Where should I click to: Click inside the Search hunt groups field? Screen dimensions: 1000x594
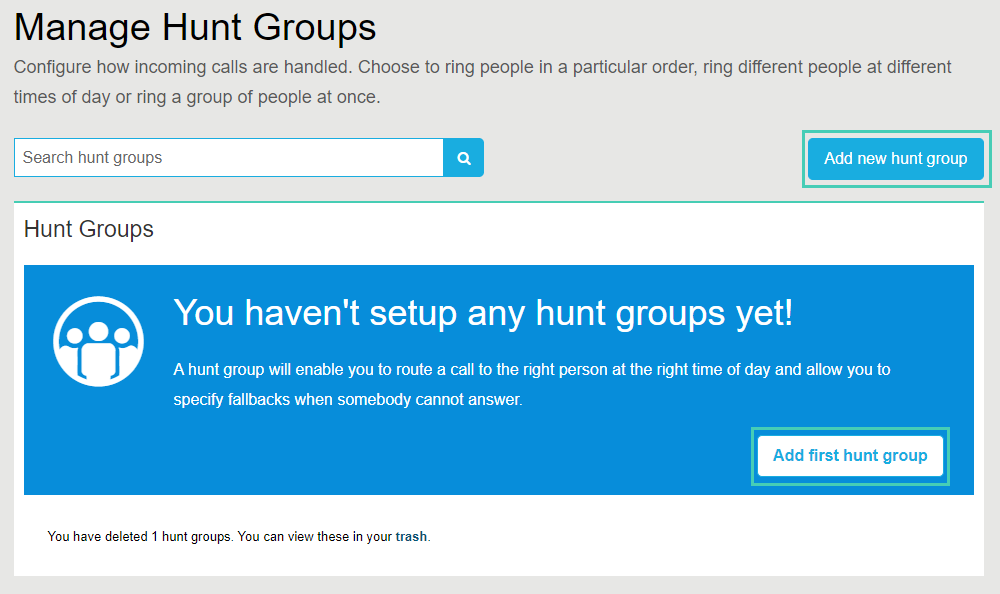coord(227,157)
